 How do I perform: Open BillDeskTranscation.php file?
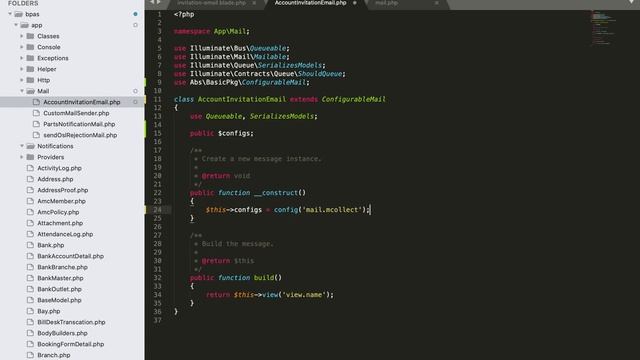(72, 322)
